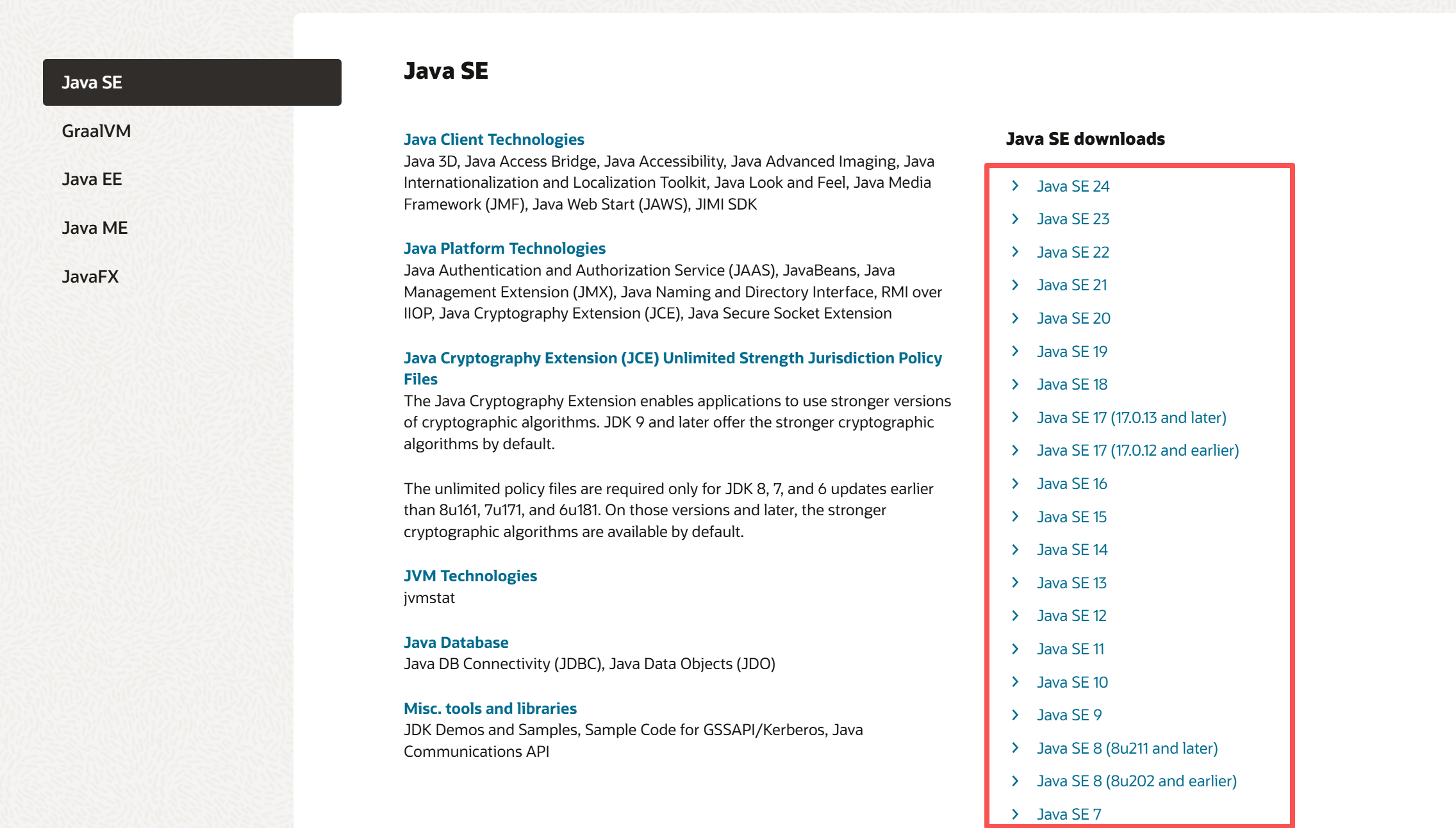Viewport: 1456px width, 828px height.
Task: Open the Java Database link
Action: (456, 643)
